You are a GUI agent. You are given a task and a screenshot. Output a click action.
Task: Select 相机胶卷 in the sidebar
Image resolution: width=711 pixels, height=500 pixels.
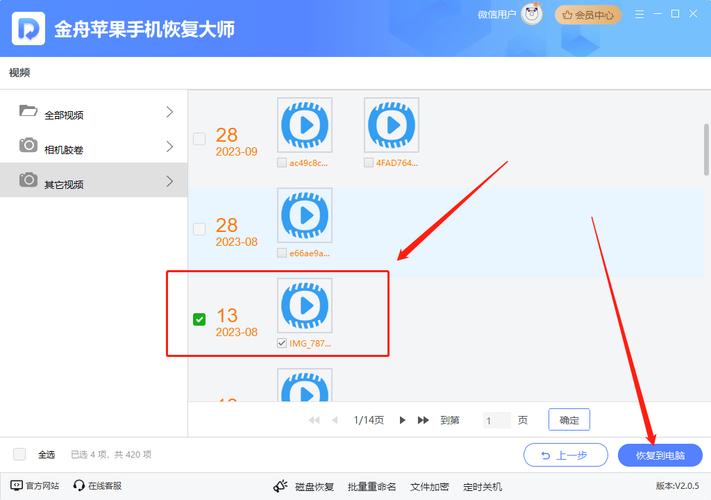coord(93,146)
